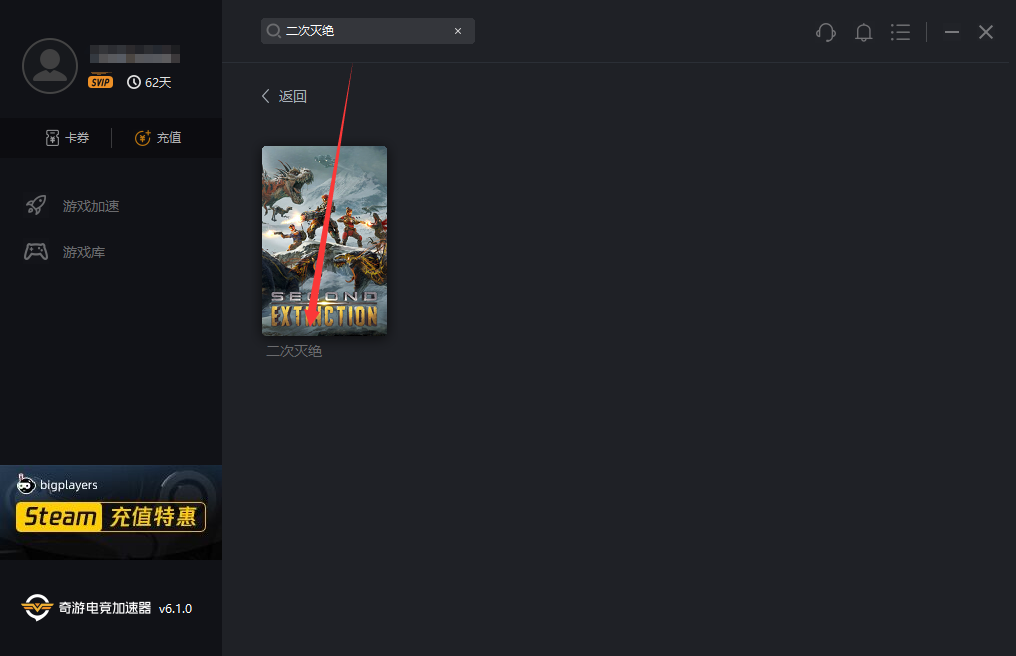Open 充值 recharge page
Screen dimensions: 1016x656
tap(158, 138)
